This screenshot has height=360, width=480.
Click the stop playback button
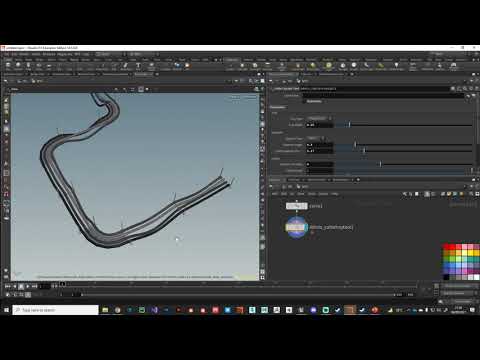(x=21, y=286)
